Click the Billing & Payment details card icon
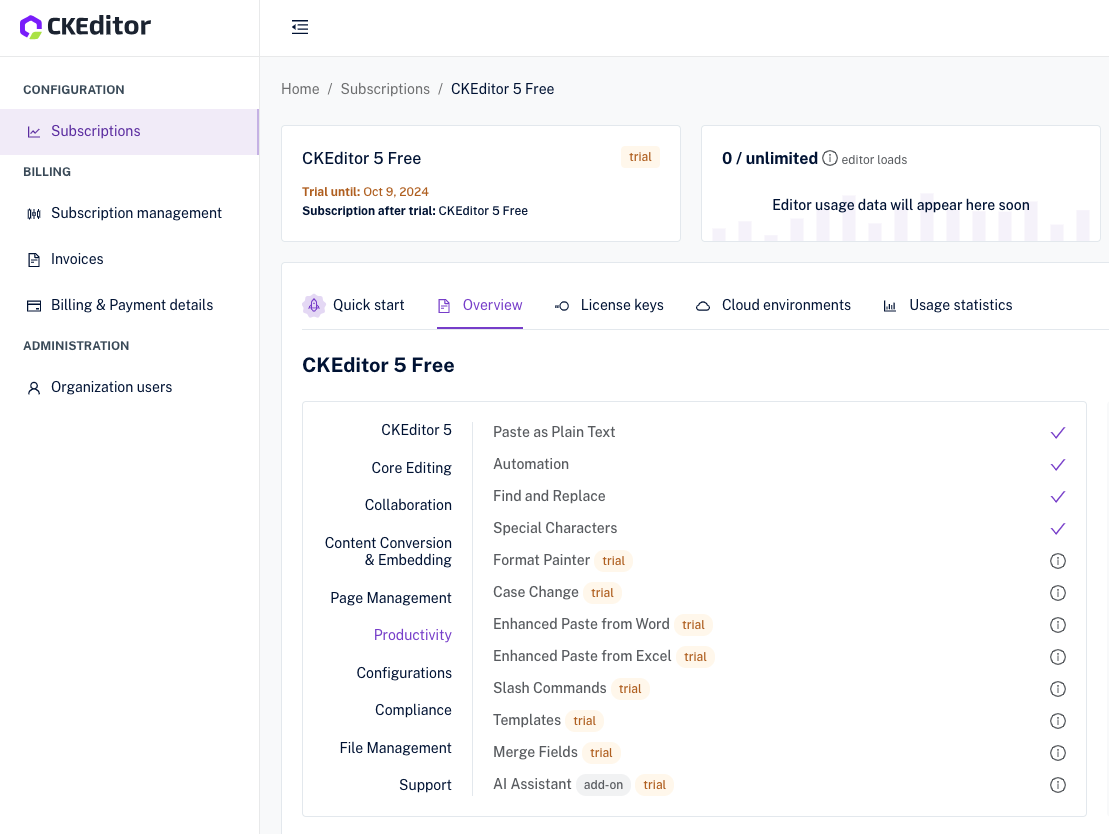Image resolution: width=1109 pixels, height=834 pixels. 34,305
